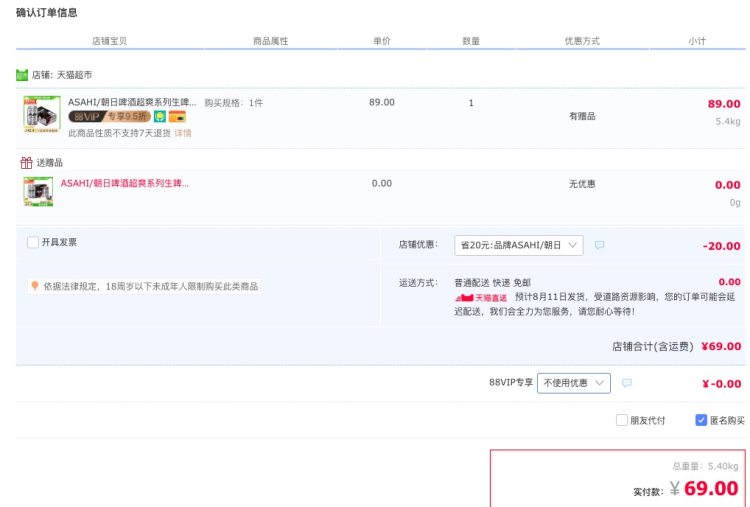Image resolution: width=750 pixels, height=507 pixels.
Task: Open the 详情 link under return policy
Action: (x=182, y=133)
